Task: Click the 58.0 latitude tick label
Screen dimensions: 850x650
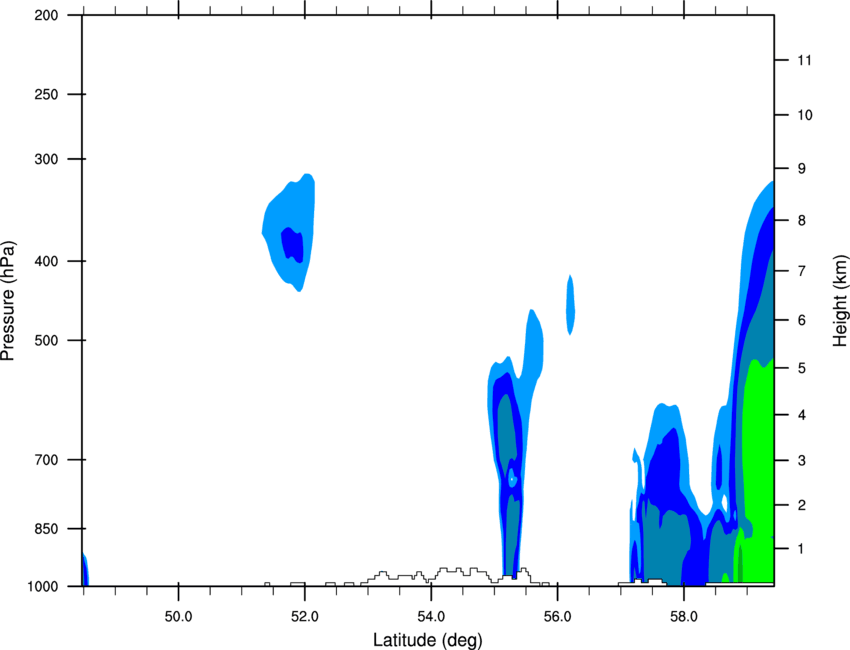Action: point(684,617)
